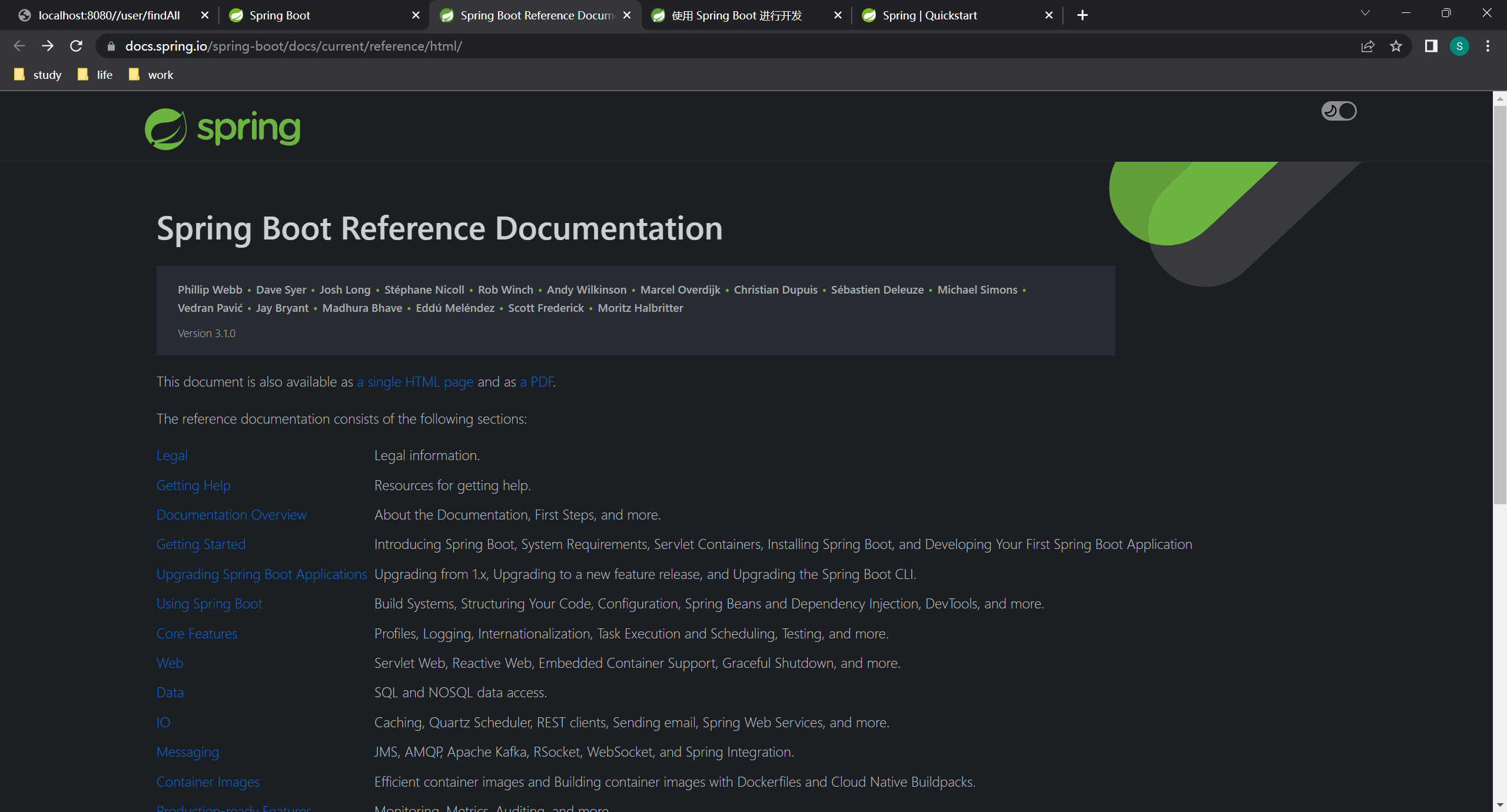Open the Chrome three-dot menu

click(x=1488, y=46)
